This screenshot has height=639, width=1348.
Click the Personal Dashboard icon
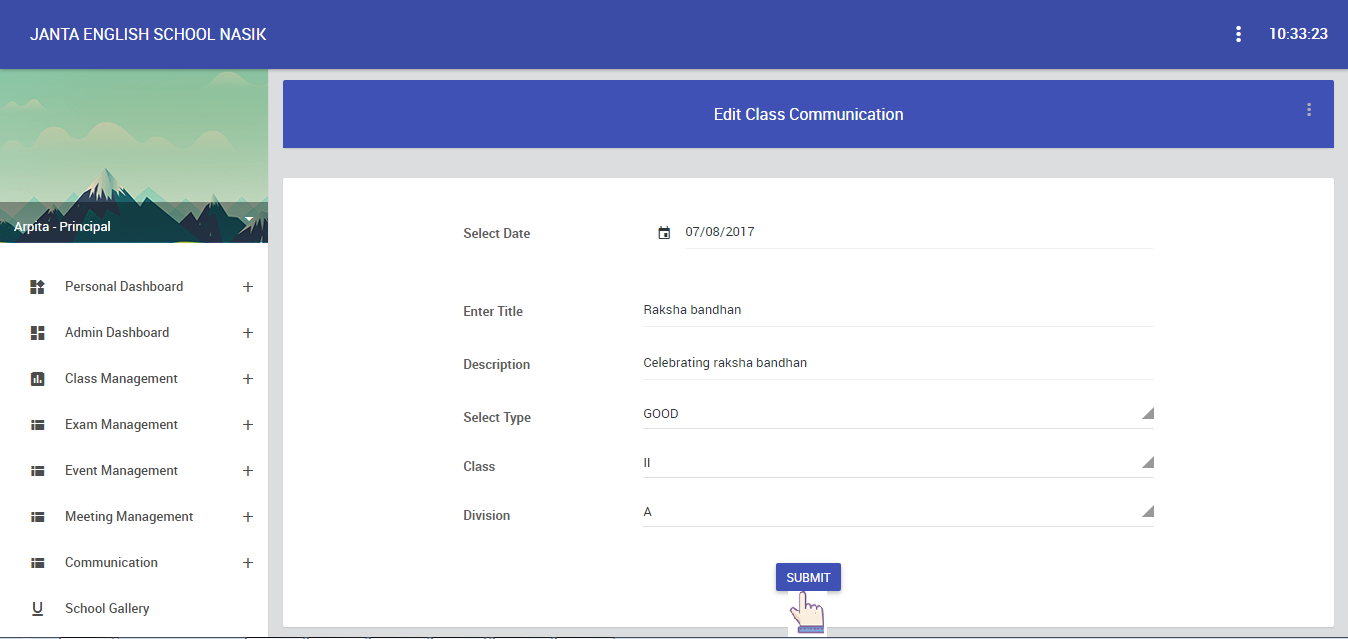pyautogui.click(x=38, y=287)
